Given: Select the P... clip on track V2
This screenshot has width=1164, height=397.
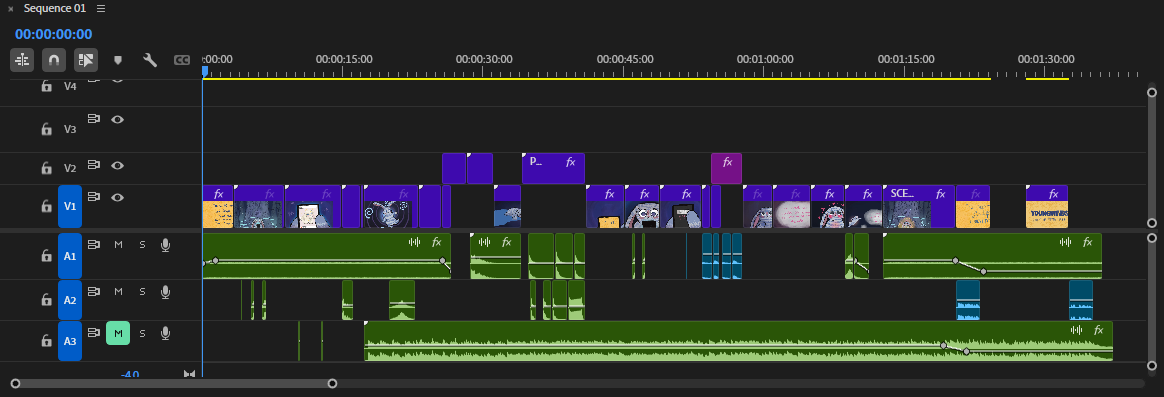Looking at the screenshot, I should pos(553,168).
